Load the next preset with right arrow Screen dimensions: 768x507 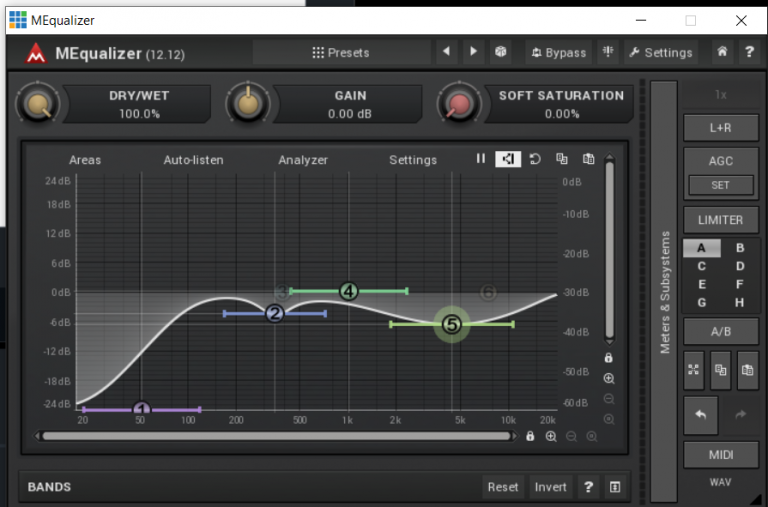(x=473, y=51)
